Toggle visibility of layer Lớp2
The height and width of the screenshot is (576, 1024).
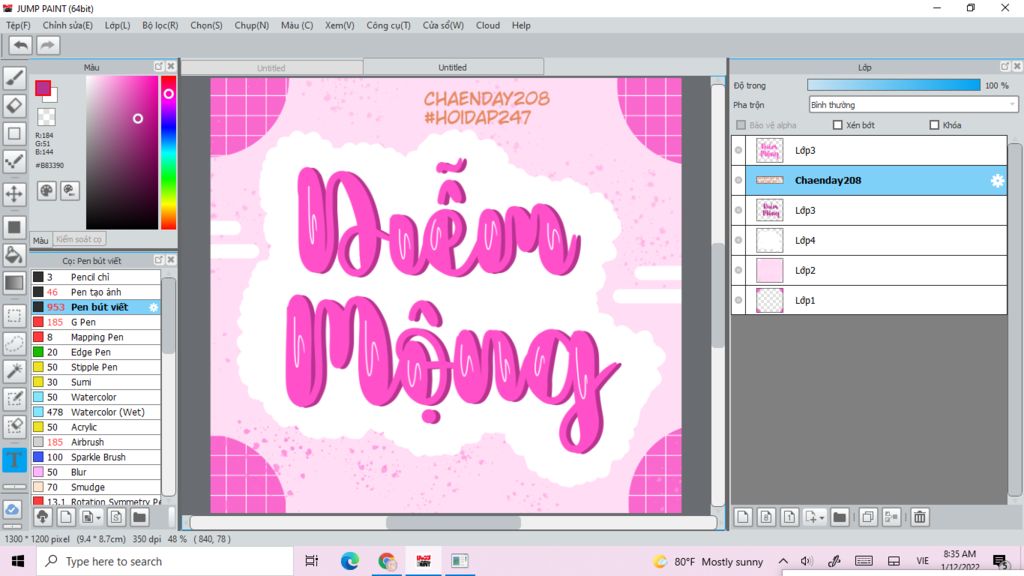739,270
